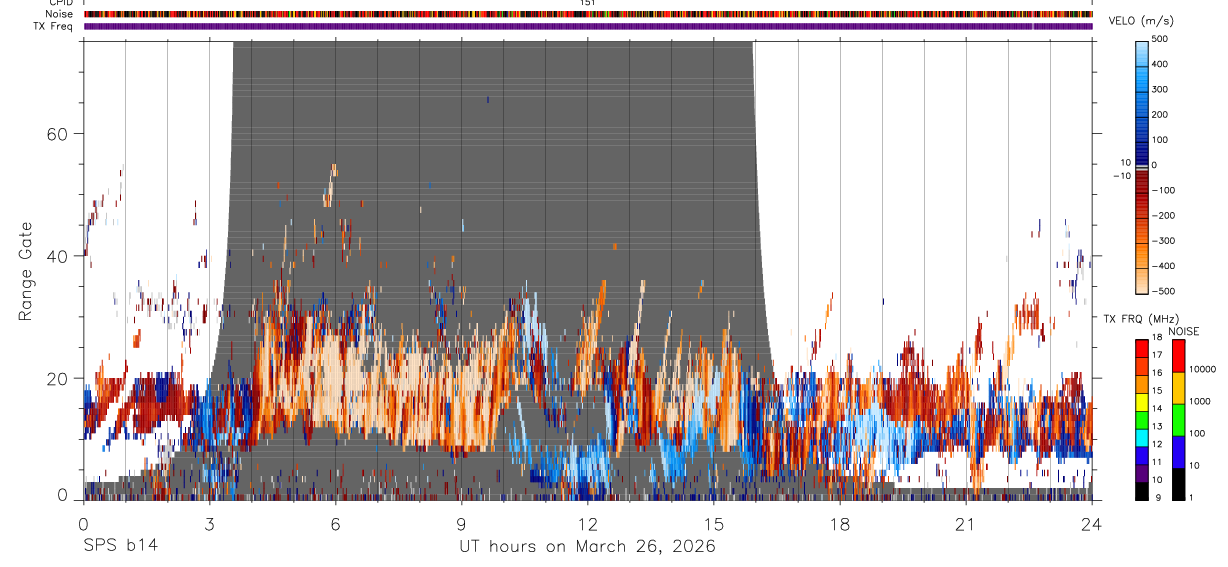Pick the purple swatch in TX FRQ legend
1228x567 pixels.
pyautogui.click(x=1142, y=473)
